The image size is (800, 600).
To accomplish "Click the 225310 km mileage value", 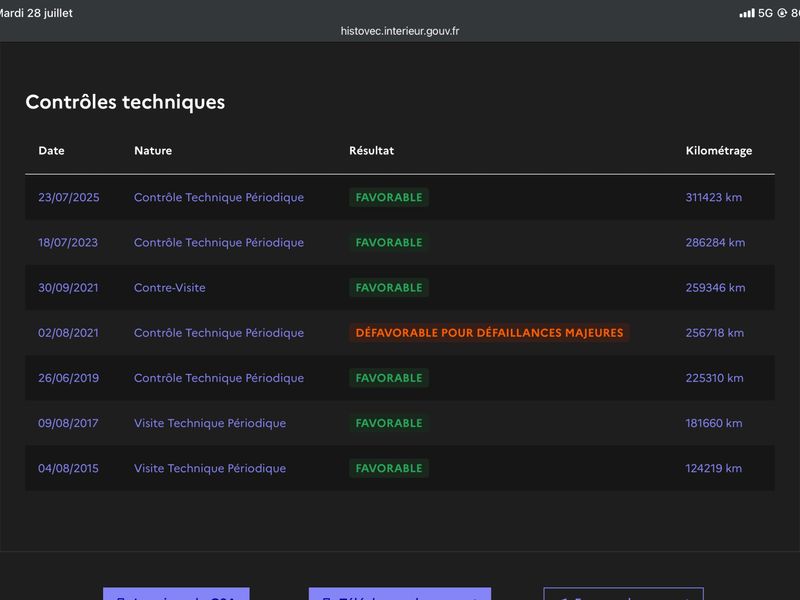I will tap(714, 378).
